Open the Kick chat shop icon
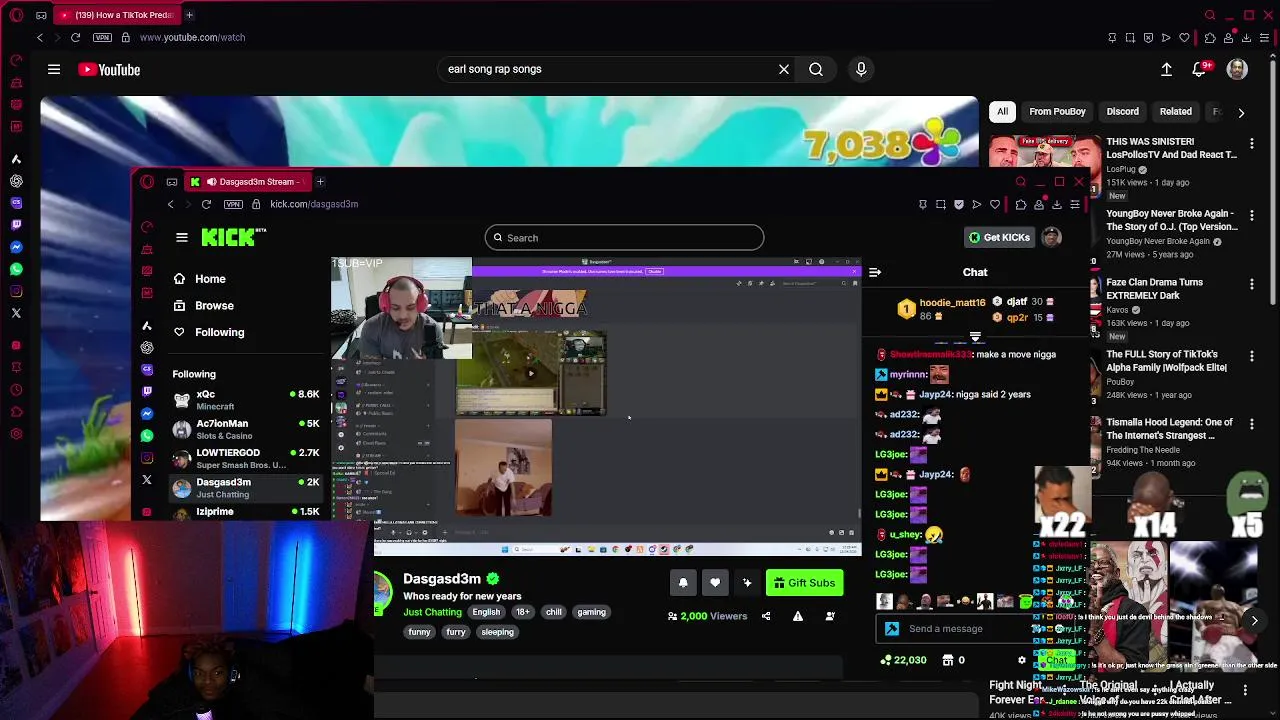 [x=948, y=660]
